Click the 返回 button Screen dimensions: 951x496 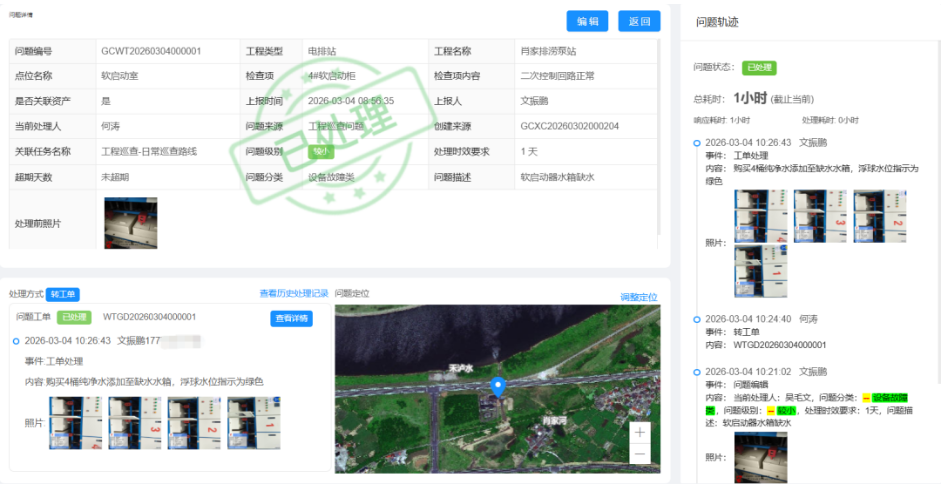pyautogui.click(x=639, y=22)
